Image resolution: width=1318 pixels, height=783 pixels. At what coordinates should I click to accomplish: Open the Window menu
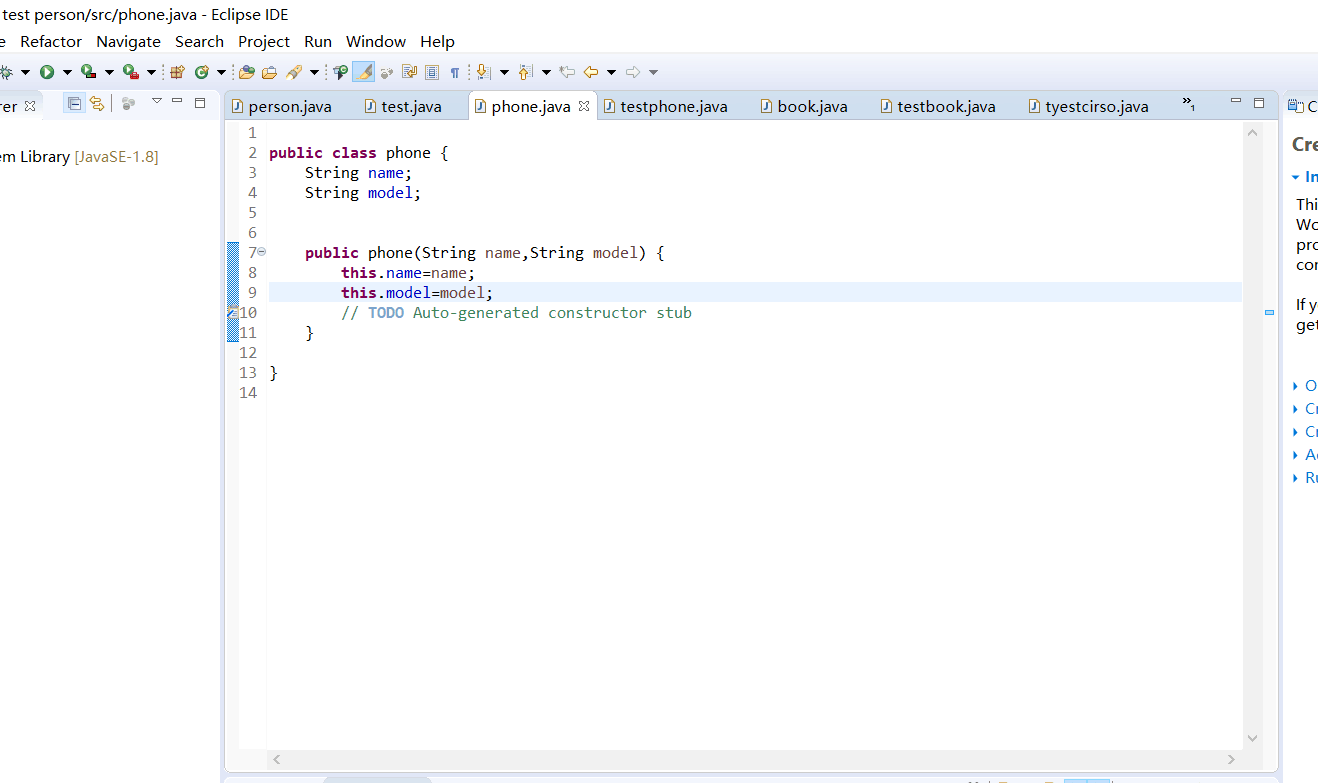(x=375, y=41)
